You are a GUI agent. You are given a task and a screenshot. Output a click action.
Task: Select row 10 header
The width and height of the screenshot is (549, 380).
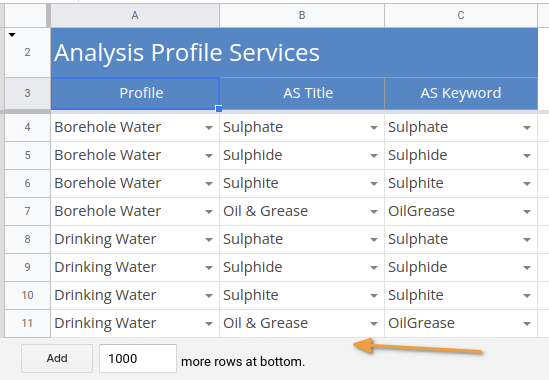coord(27,295)
